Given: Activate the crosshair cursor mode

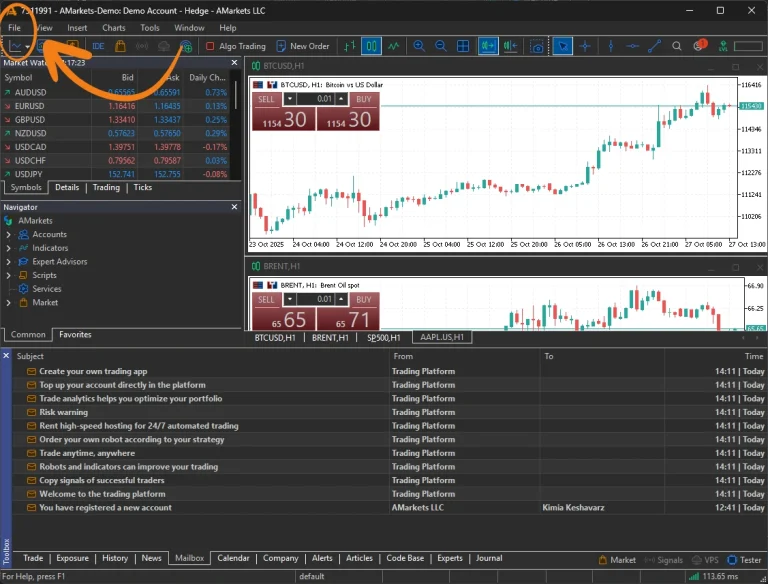Looking at the screenshot, I should [585, 46].
